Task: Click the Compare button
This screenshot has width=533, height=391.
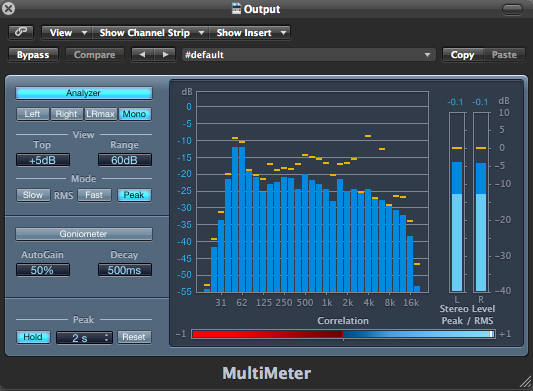Action: (94, 55)
